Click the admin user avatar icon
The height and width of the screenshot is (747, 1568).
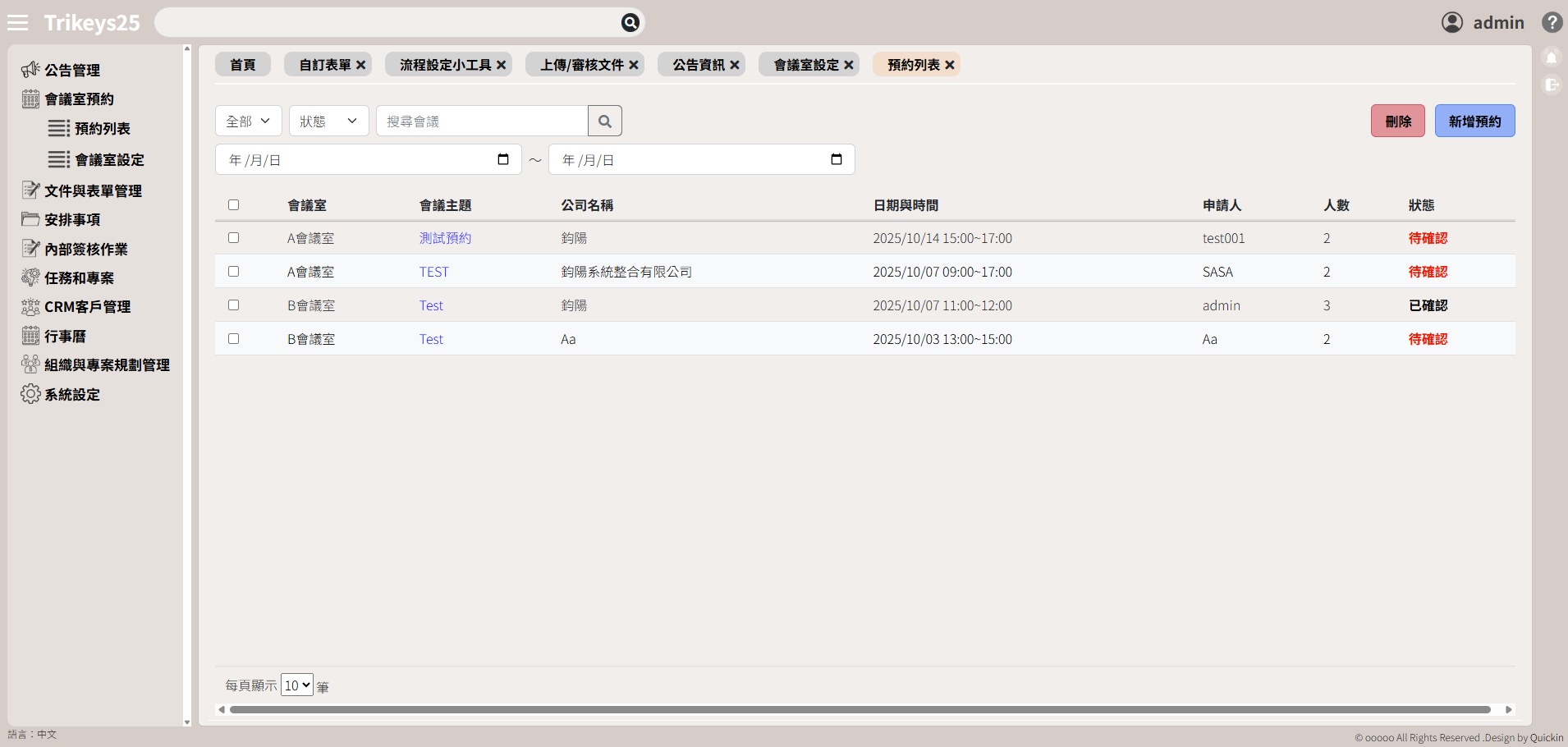point(1451,22)
